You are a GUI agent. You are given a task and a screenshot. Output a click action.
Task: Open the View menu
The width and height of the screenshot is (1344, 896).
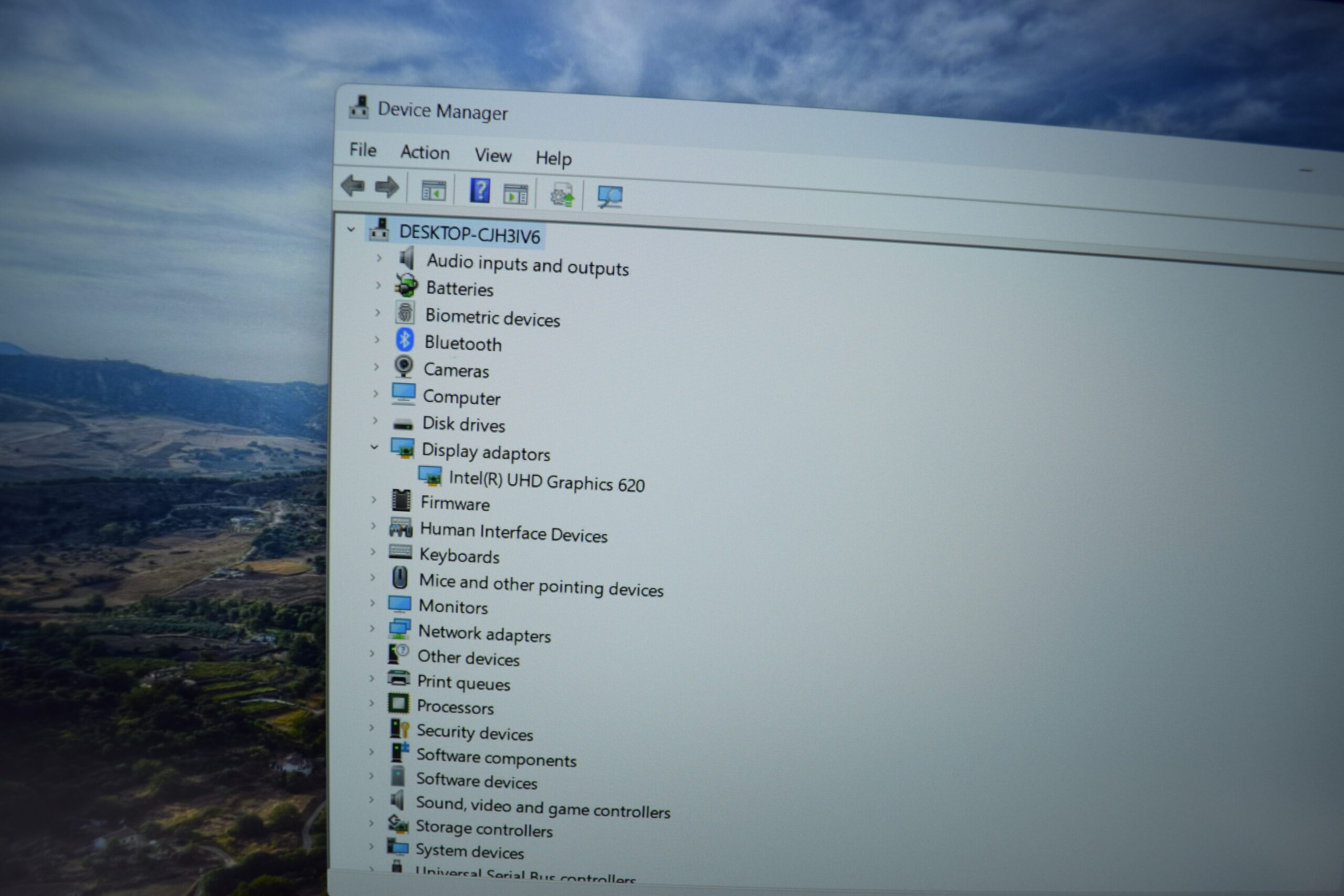click(493, 155)
